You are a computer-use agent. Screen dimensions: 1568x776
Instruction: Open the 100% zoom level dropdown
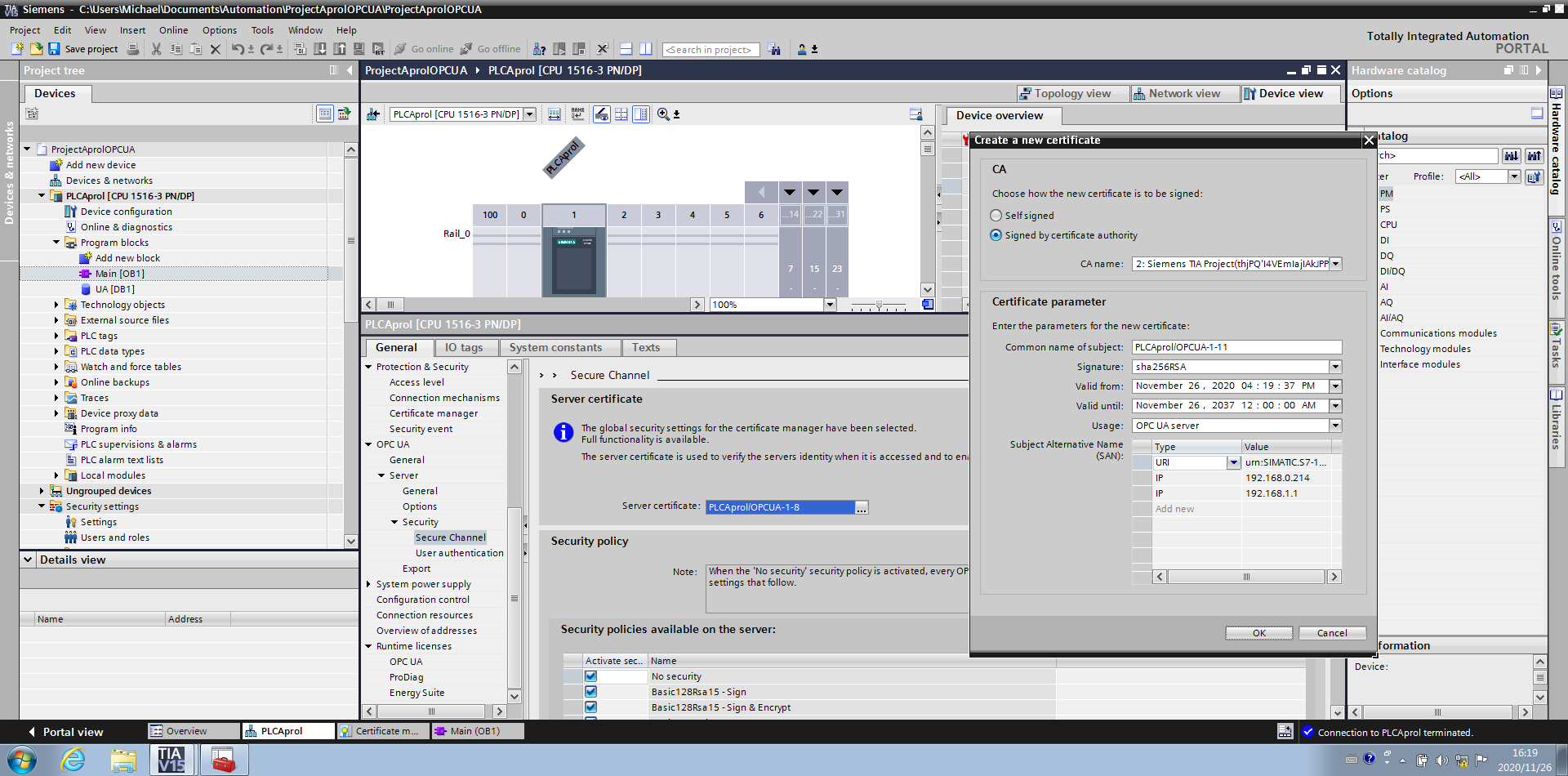pos(830,305)
